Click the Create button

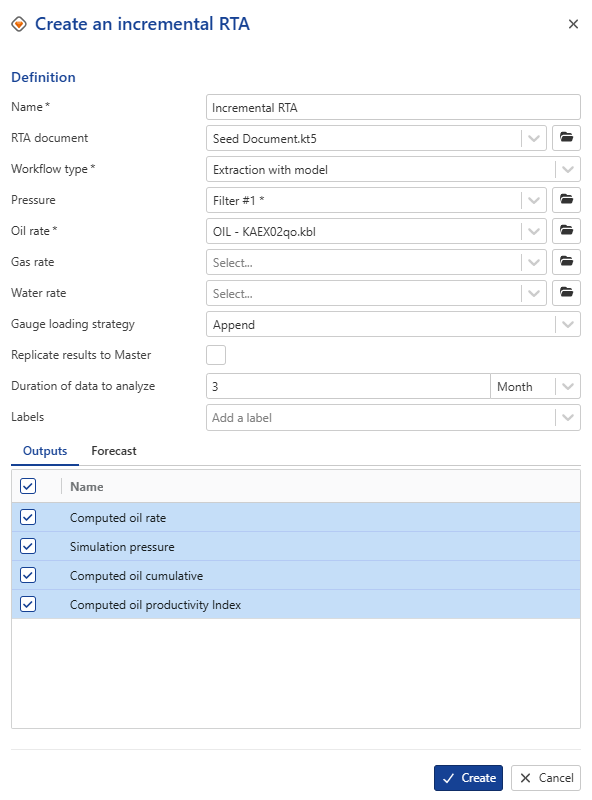tap(468, 778)
